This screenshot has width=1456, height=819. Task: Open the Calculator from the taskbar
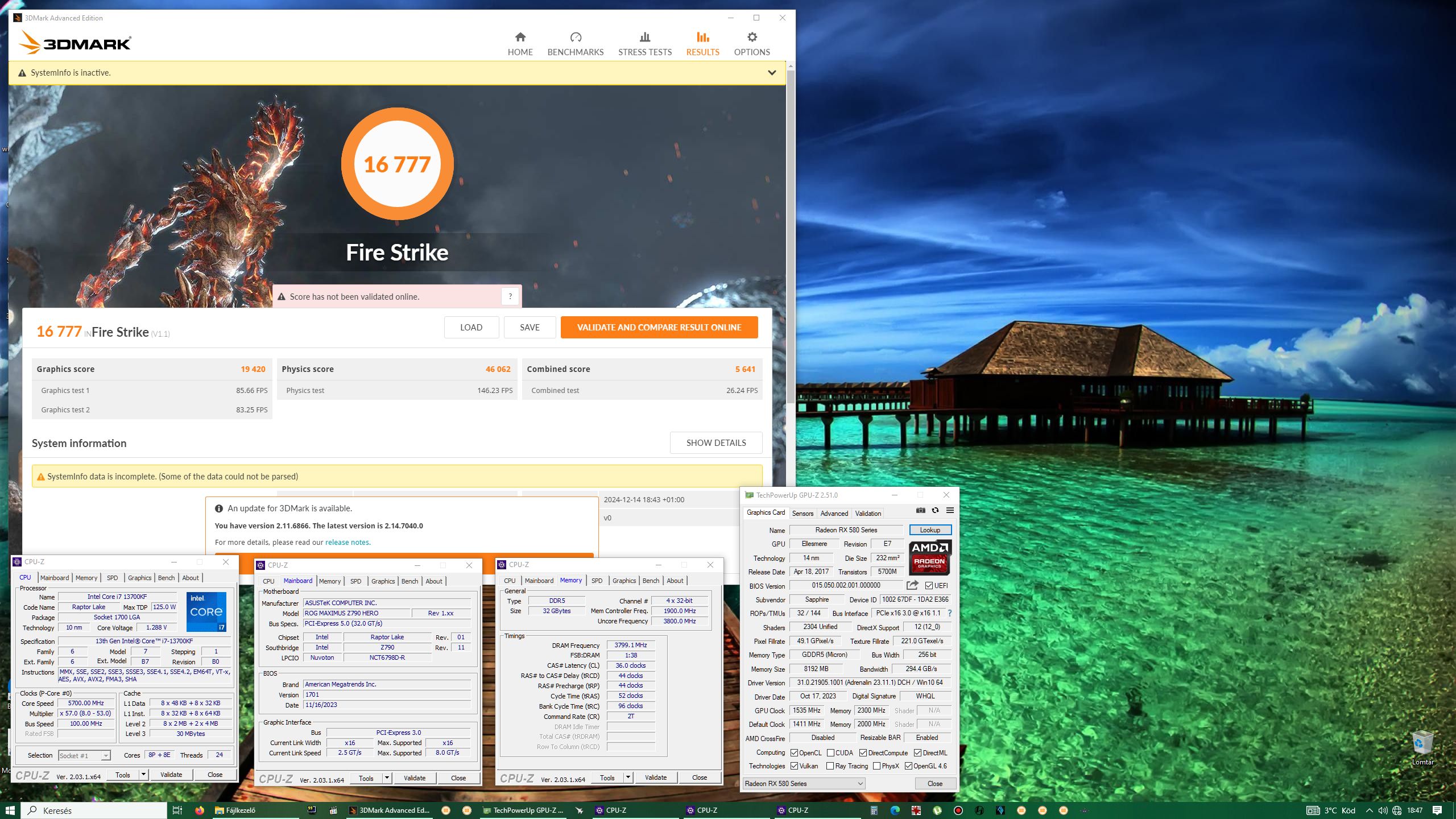pos(874,810)
